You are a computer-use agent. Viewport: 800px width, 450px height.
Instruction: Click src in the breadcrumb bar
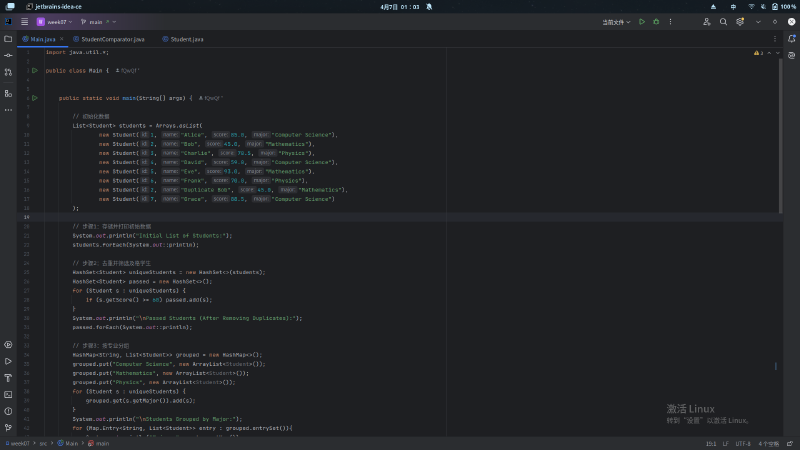pyautogui.click(x=43, y=443)
